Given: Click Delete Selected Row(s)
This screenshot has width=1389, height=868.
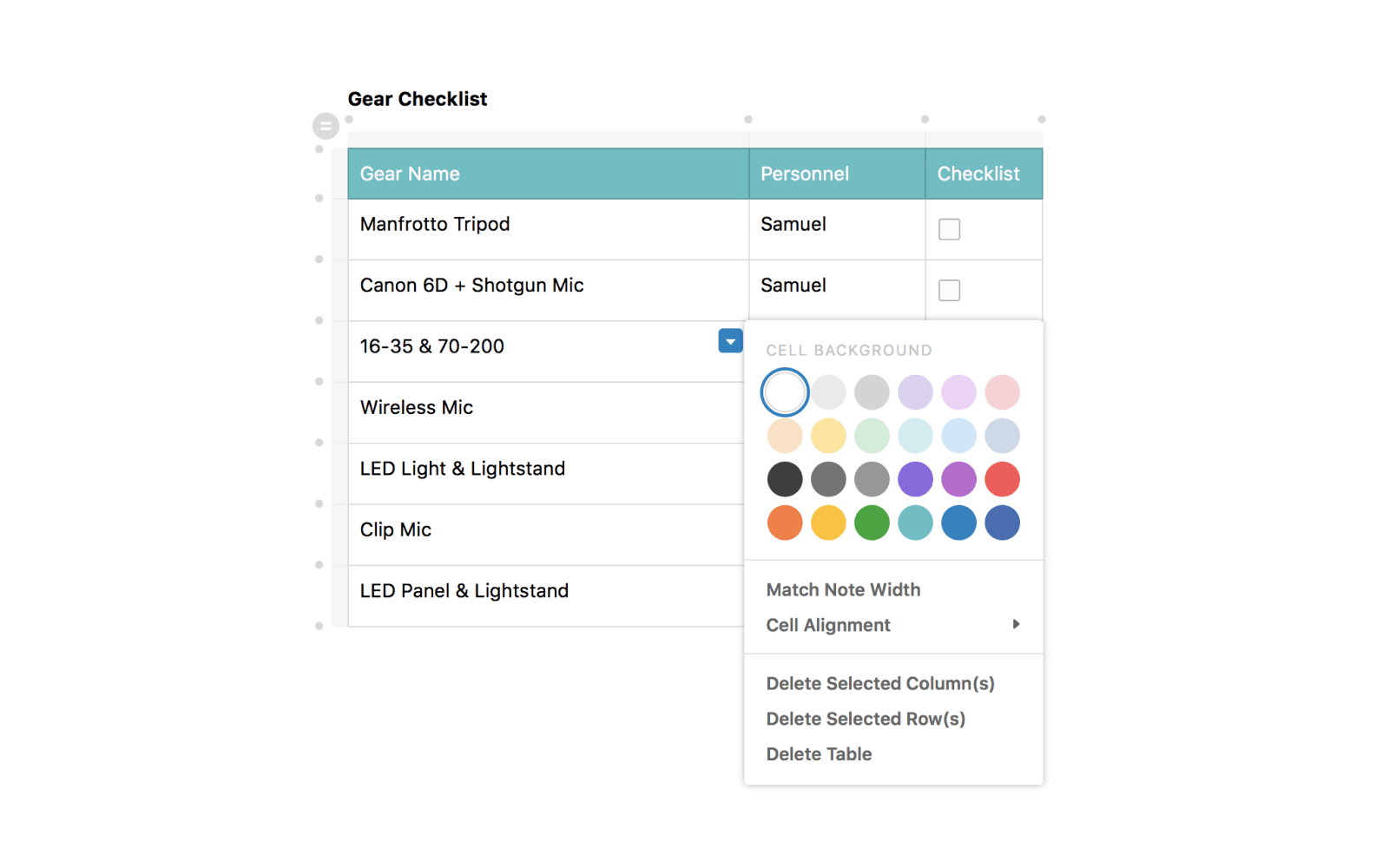Looking at the screenshot, I should coord(865,719).
